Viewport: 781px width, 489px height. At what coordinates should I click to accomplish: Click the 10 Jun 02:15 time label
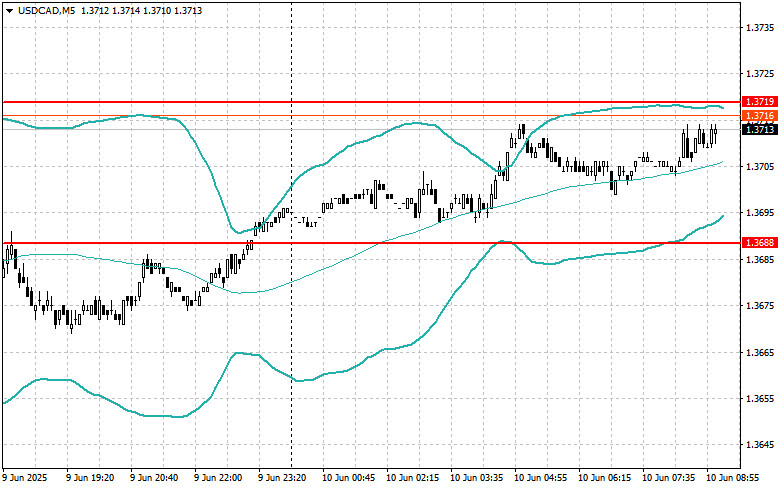413,478
